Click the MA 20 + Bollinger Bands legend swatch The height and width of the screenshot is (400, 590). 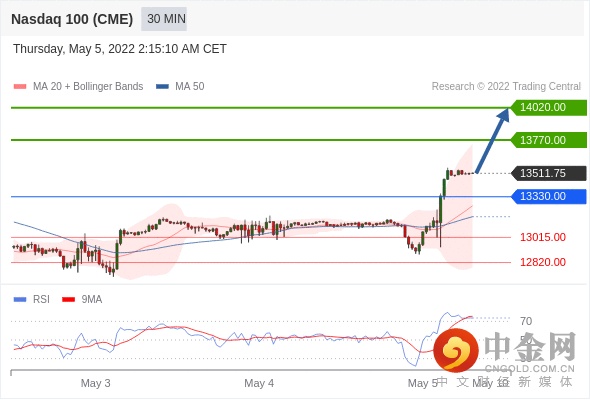tap(20, 87)
